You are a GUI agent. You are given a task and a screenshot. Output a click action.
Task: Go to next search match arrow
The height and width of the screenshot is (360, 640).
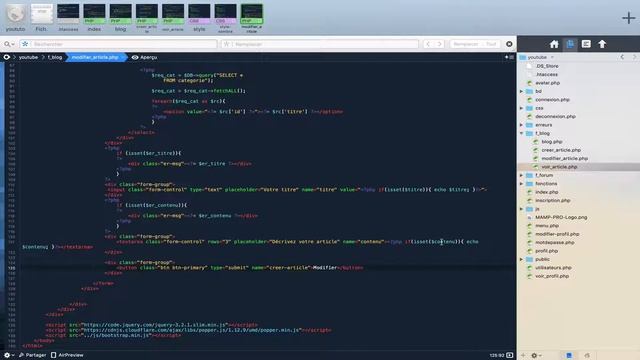tap(439, 44)
